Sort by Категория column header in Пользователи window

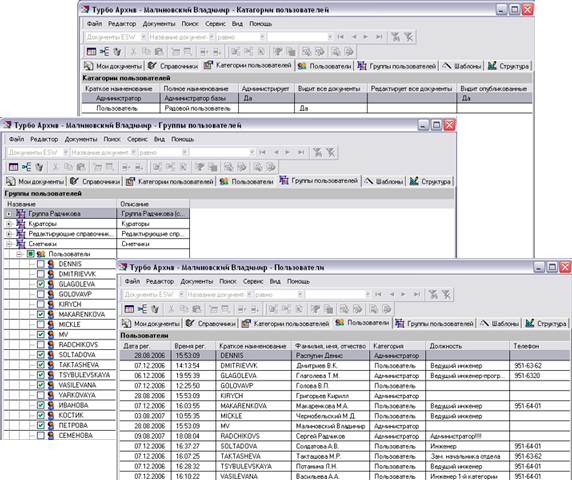click(398, 346)
